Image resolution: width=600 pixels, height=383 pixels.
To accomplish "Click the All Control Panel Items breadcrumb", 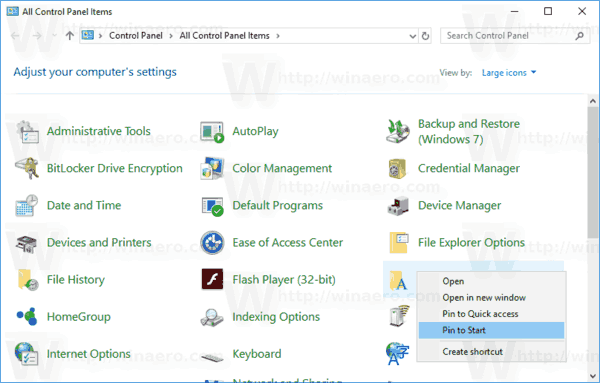I will (x=224, y=36).
